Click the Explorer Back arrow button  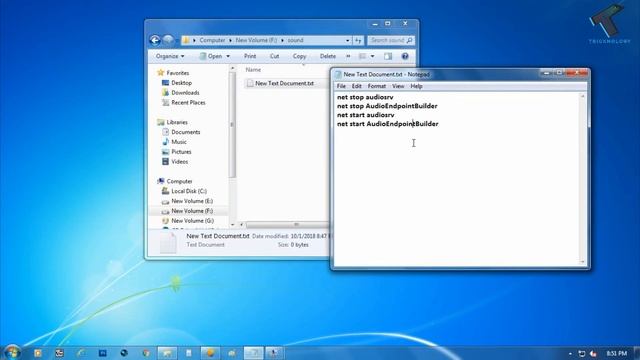coord(155,40)
